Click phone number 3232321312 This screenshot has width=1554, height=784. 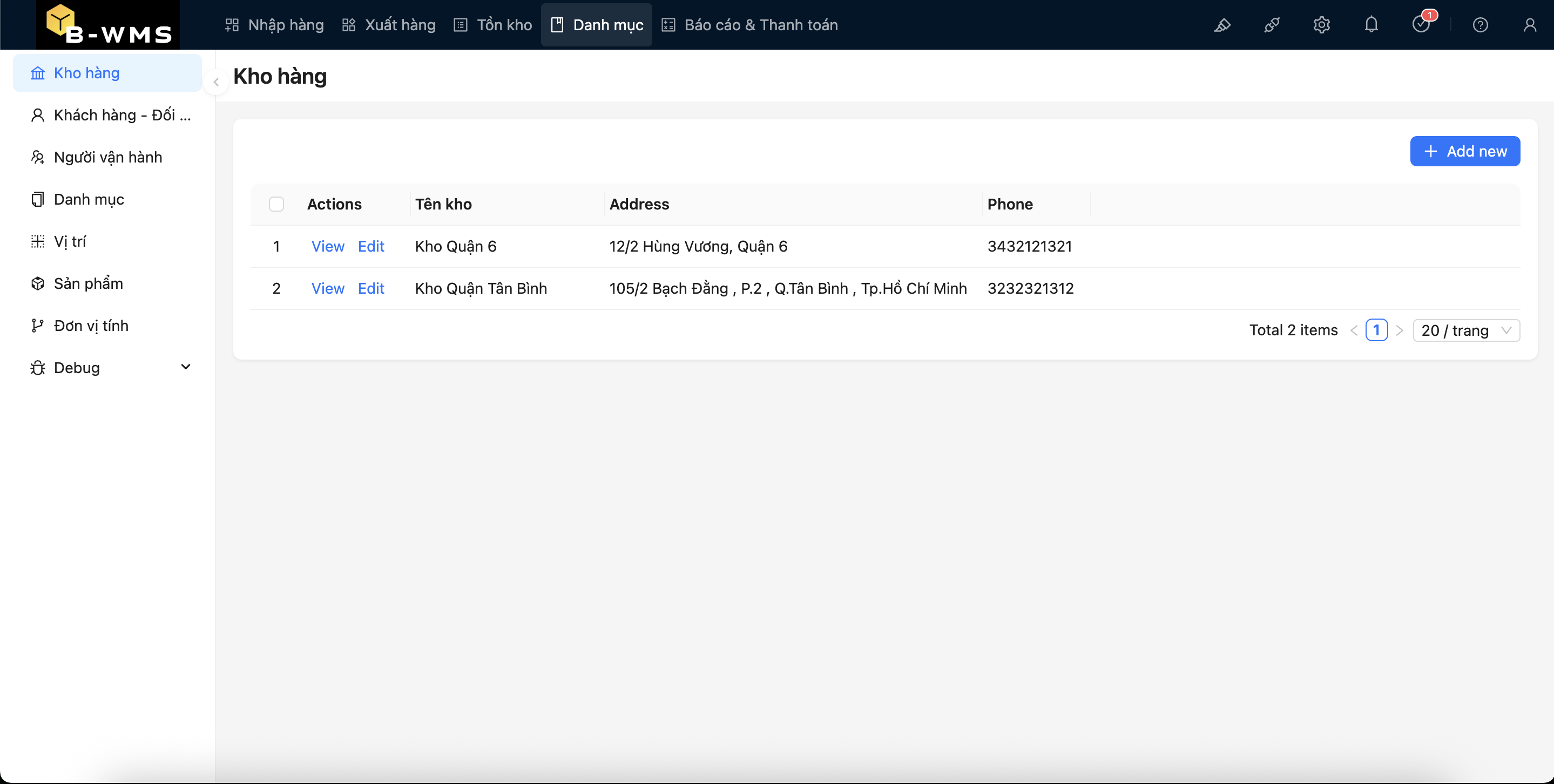[1030, 288]
